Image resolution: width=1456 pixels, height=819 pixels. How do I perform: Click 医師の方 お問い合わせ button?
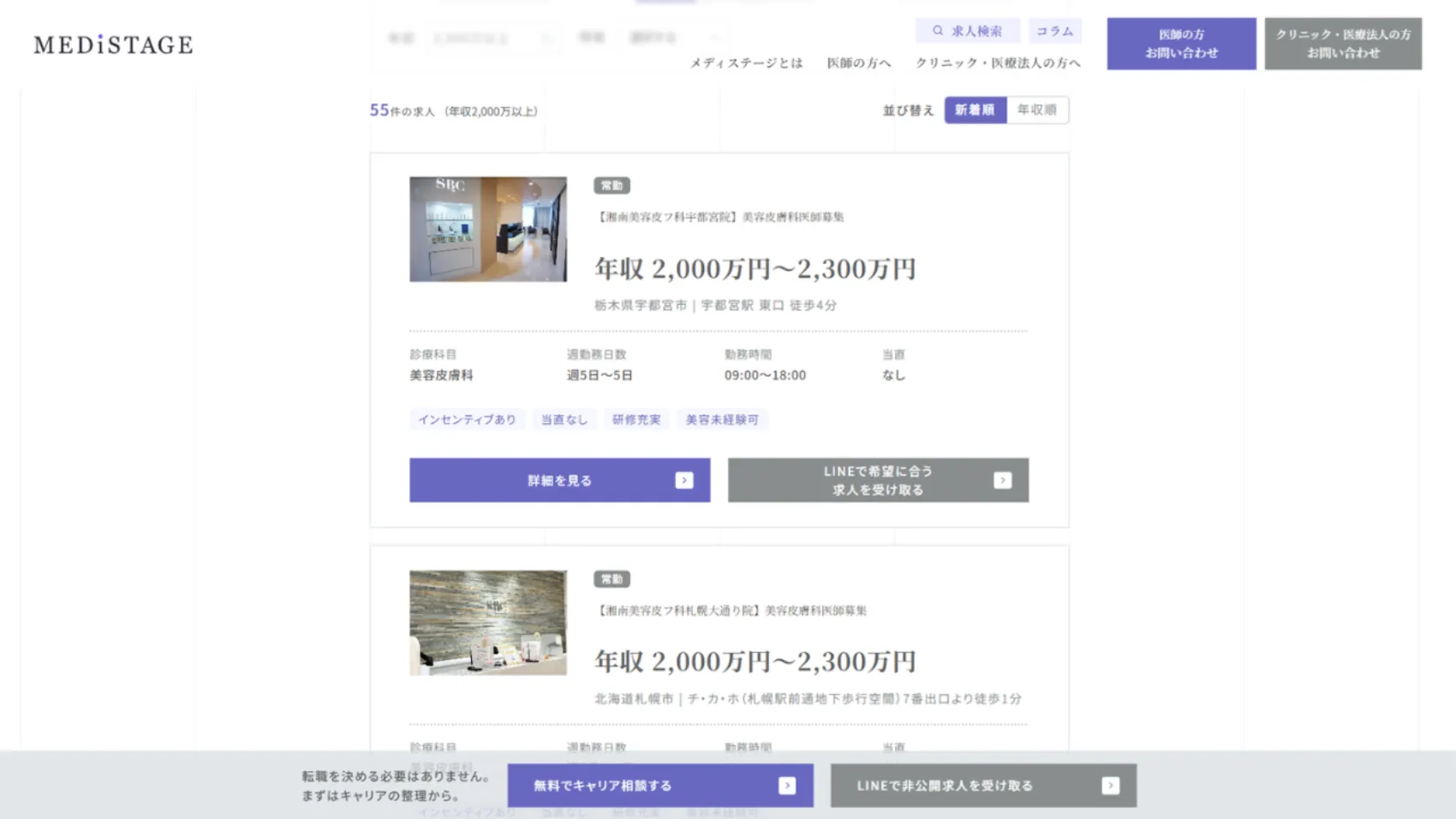pyautogui.click(x=1181, y=44)
